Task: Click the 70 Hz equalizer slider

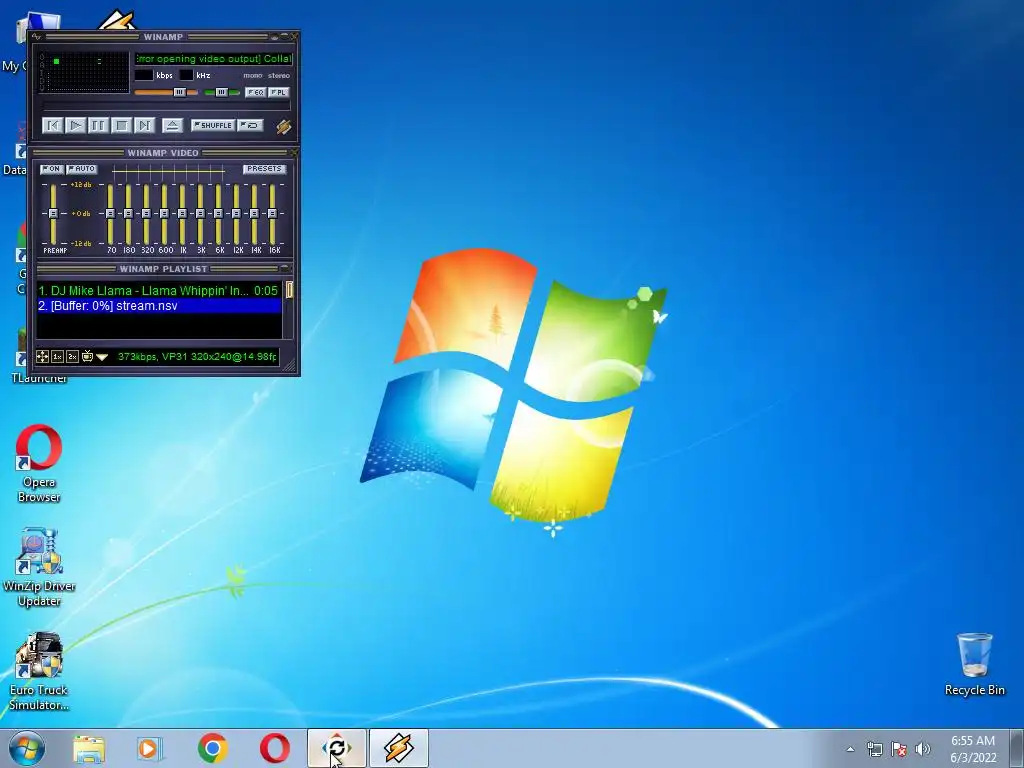Action: click(110, 214)
